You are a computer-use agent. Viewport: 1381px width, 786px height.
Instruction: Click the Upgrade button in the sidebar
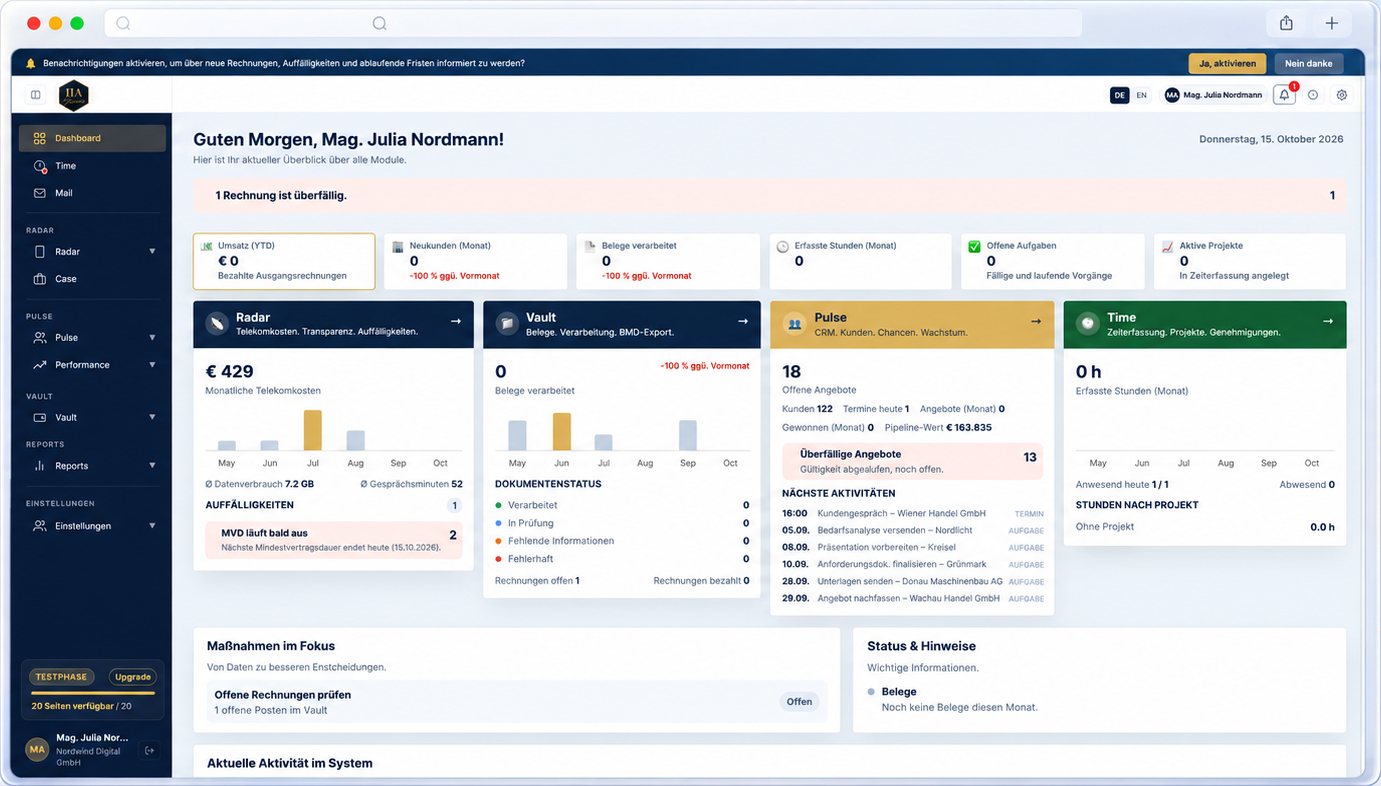[133, 677]
